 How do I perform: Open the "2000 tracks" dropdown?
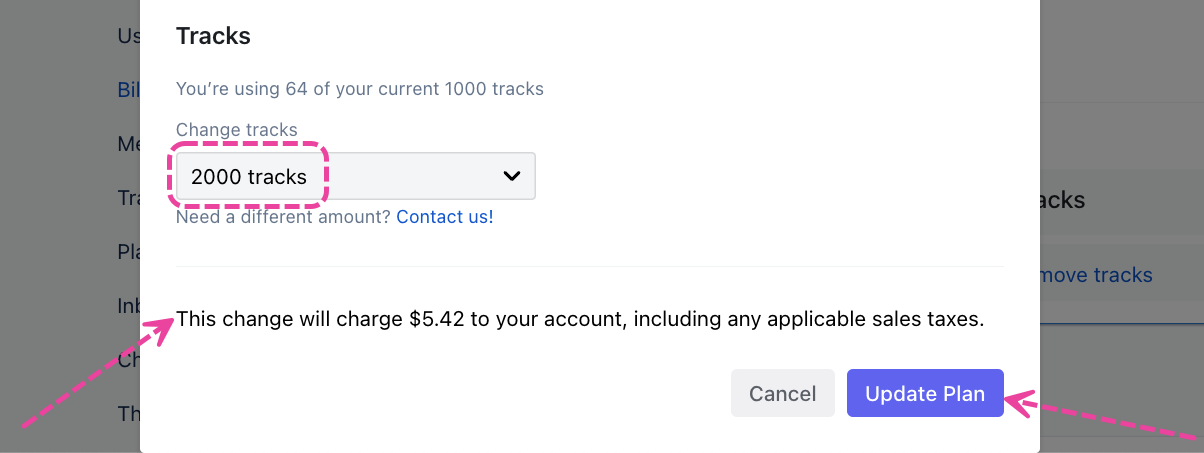point(355,176)
